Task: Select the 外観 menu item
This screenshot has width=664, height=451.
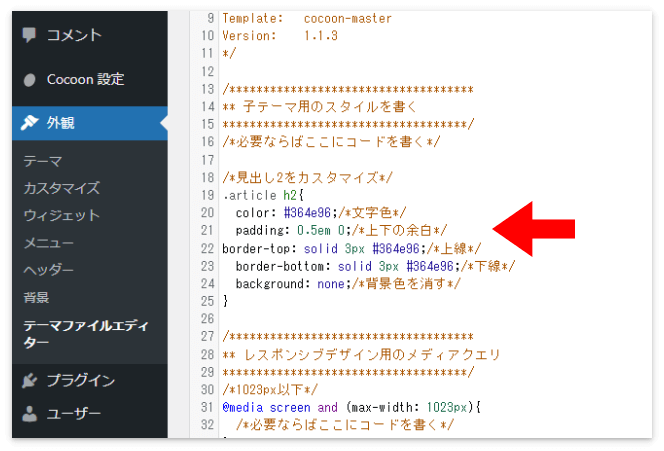Action: tap(90, 123)
